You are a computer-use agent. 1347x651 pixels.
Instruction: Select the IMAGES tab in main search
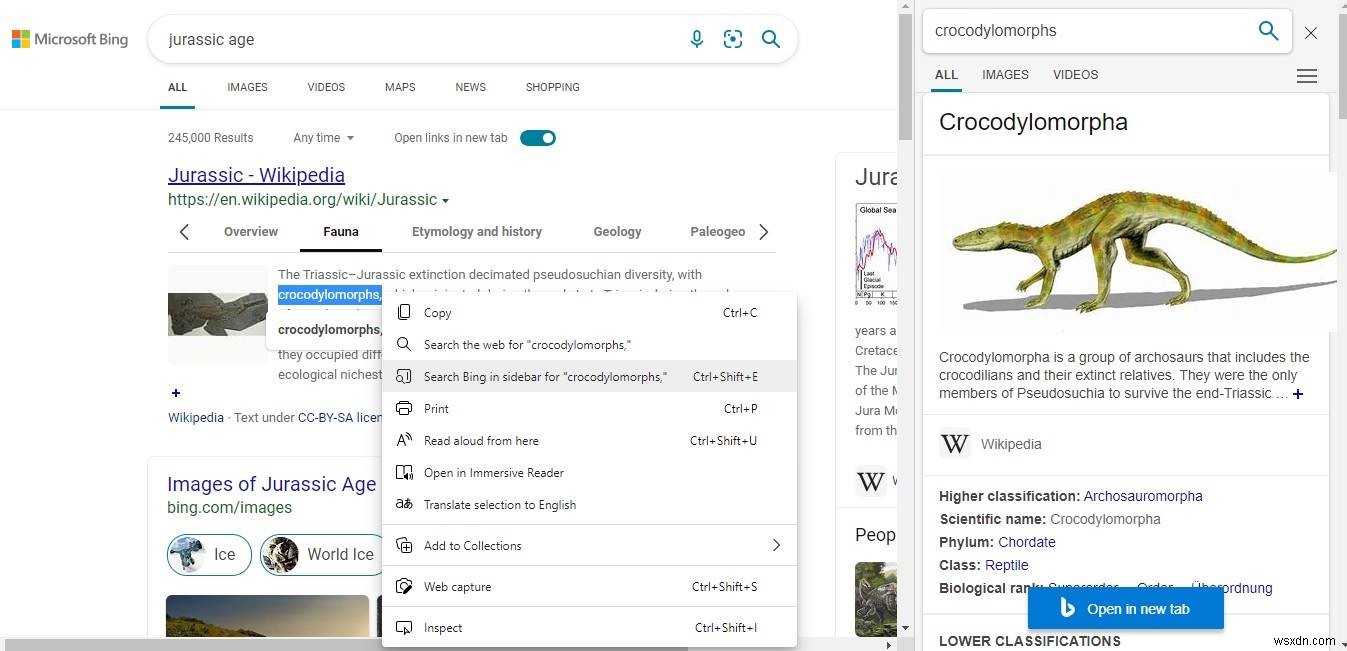tap(247, 87)
